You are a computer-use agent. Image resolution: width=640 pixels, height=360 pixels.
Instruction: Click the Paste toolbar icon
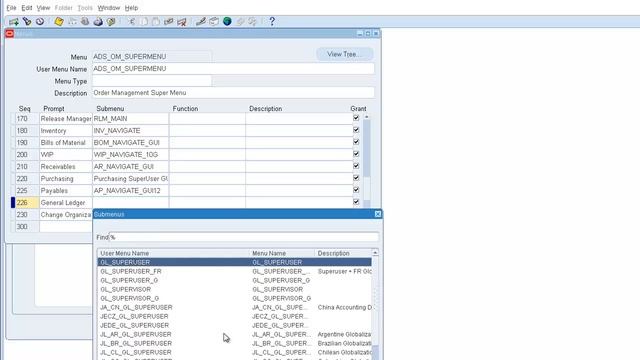point(156,22)
